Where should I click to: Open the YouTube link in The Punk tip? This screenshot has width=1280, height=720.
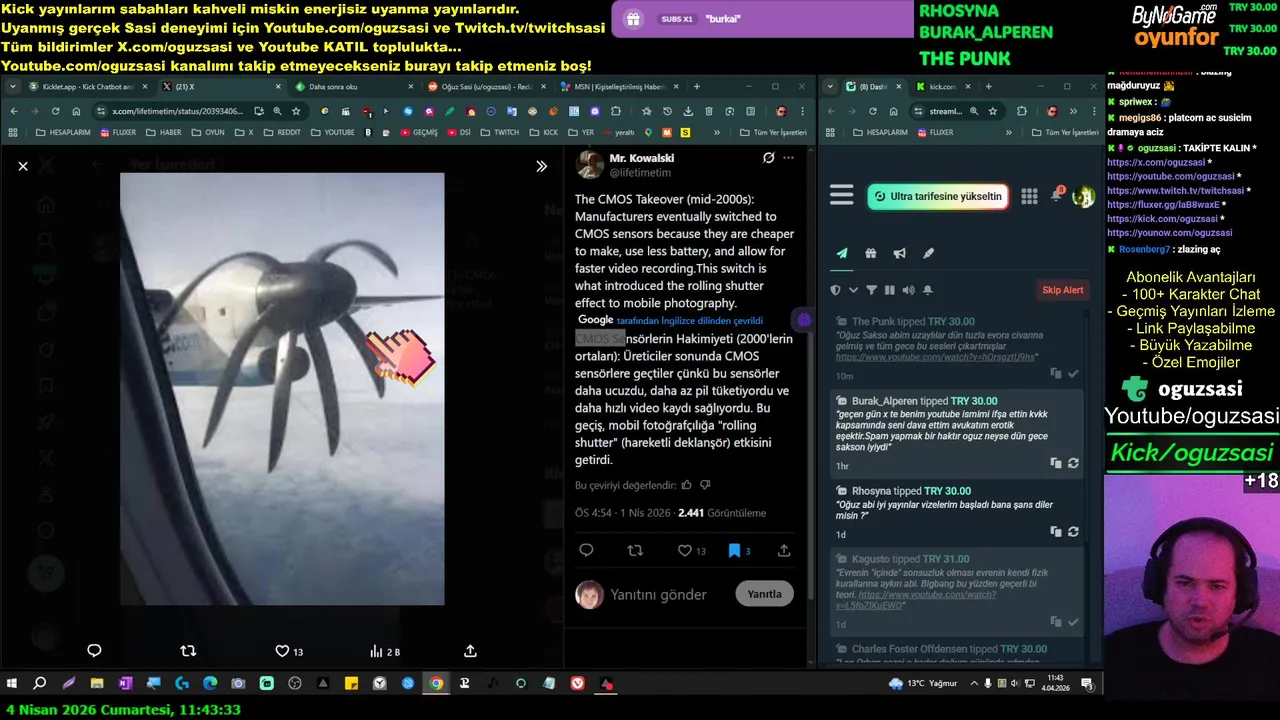pos(936,357)
